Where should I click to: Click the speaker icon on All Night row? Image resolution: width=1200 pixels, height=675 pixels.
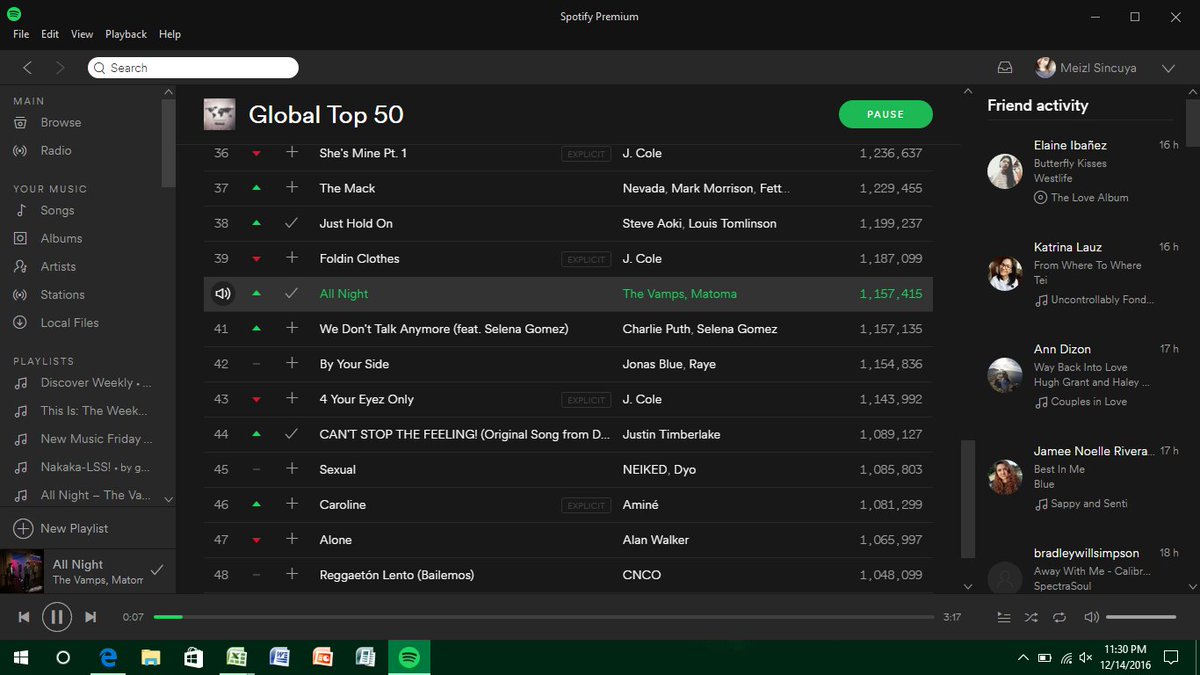click(x=222, y=294)
